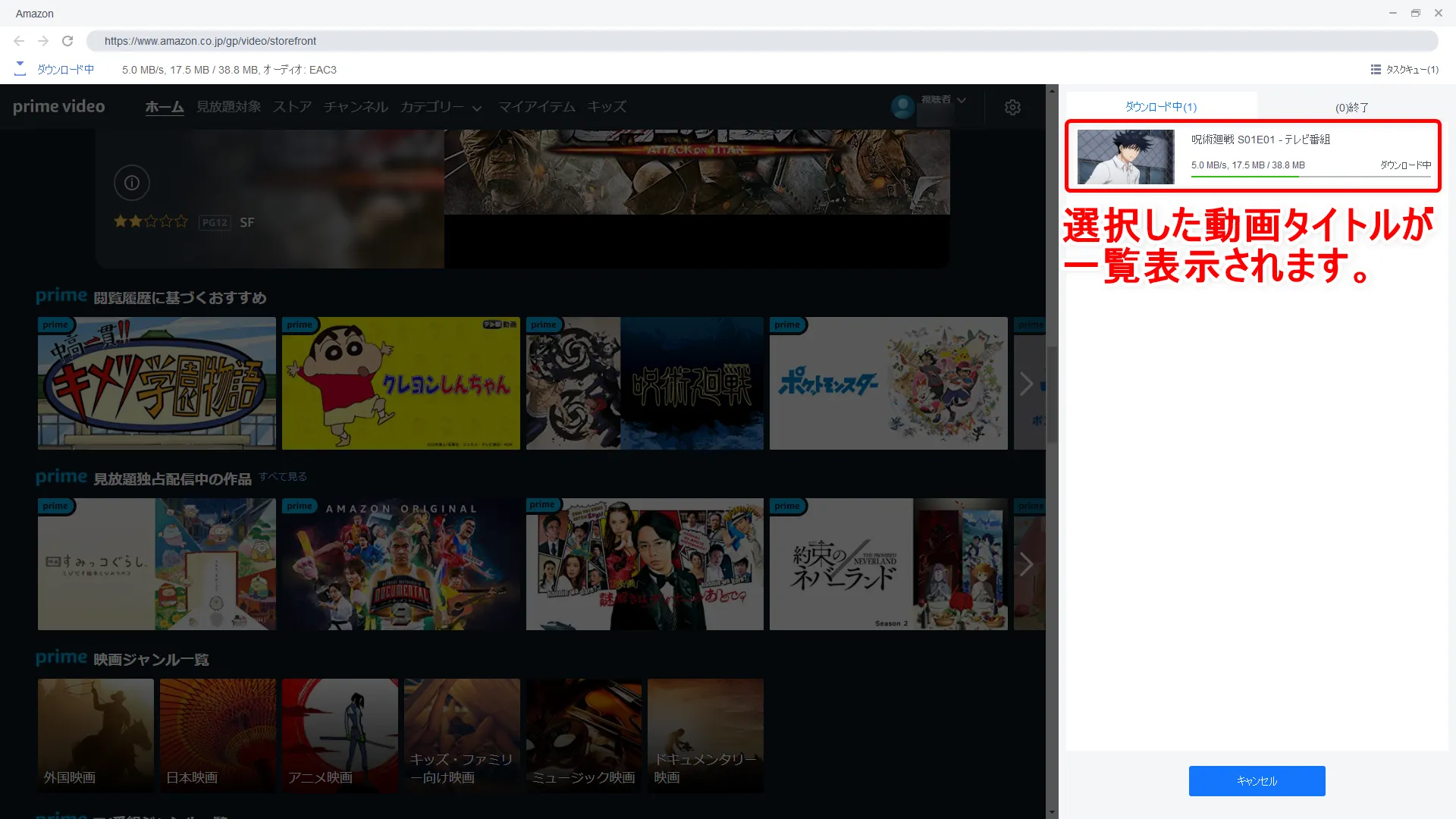Image resolution: width=1456 pixels, height=819 pixels.
Task: Select the ドキュメンタリー映画 genre tile
Action: (x=705, y=736)
